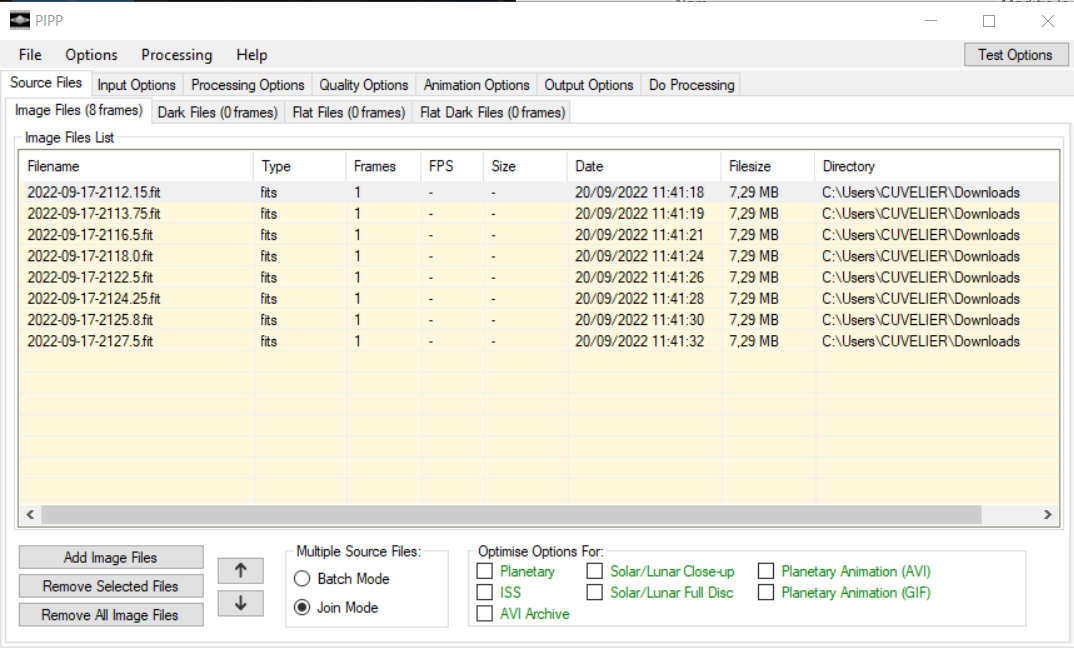Screen dimensions: 1074x648
Task: Open the Processing menu
Action: pos(177,55)
